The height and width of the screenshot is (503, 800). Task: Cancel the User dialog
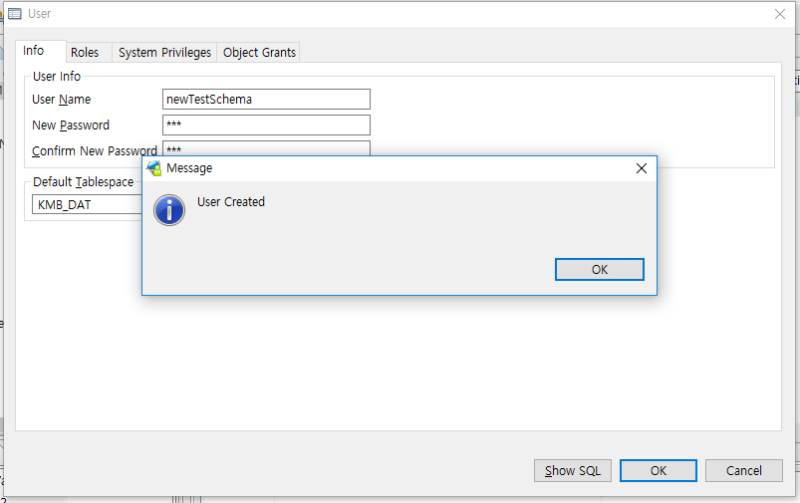pyautogui.click(x=744, y=470)
